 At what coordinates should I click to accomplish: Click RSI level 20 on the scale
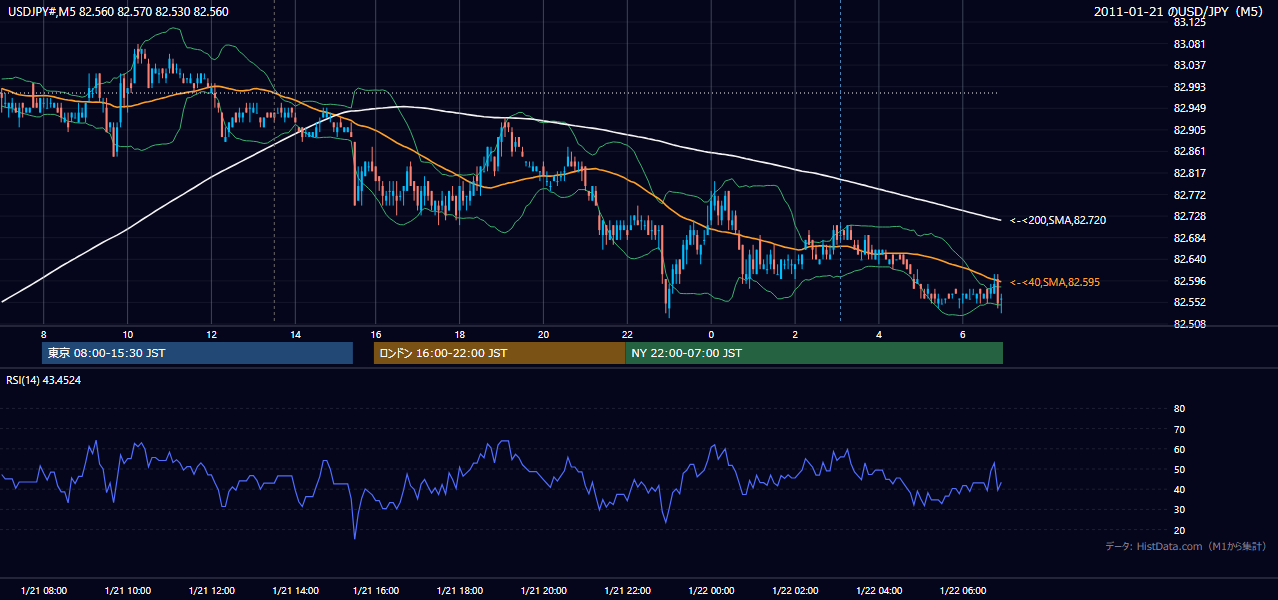1179,530
